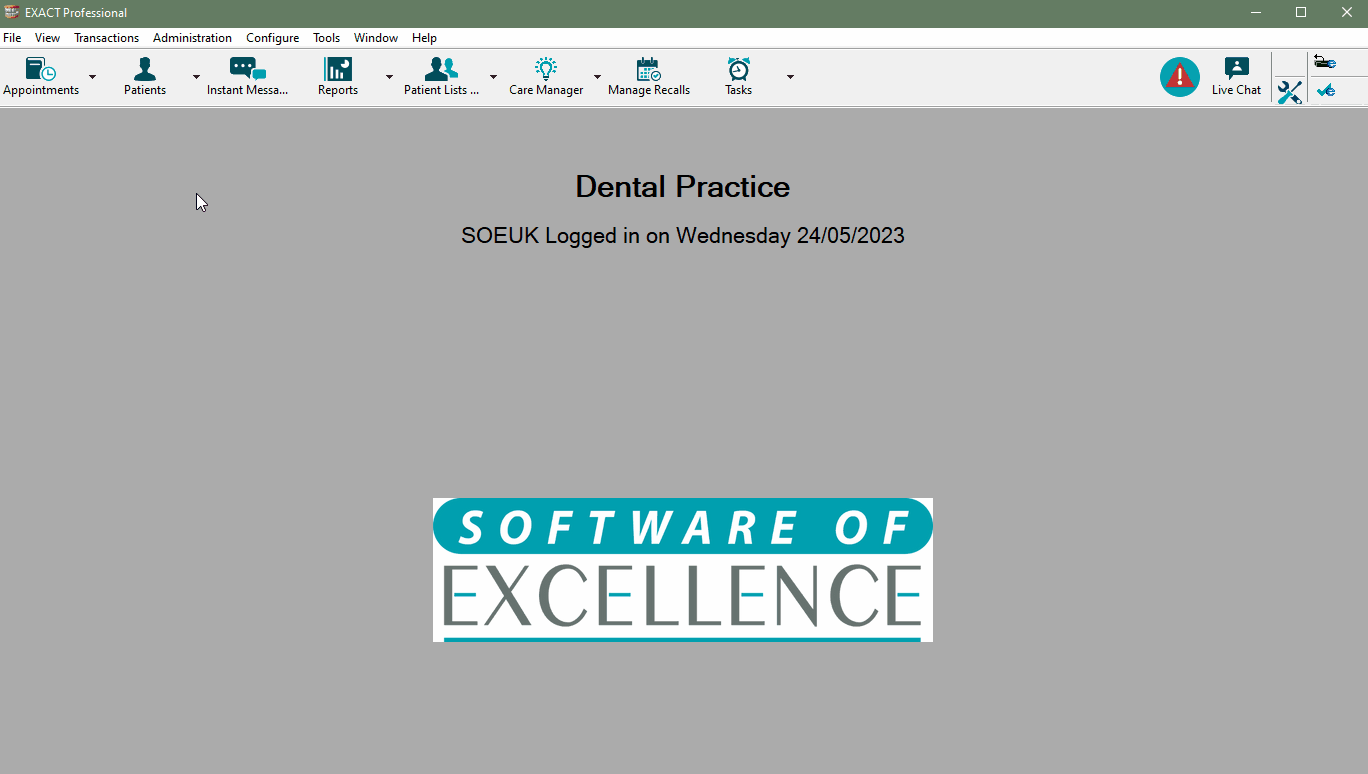
Task: Click the wrench and screwdriver tools icon
Action: tap(1289, 92)
